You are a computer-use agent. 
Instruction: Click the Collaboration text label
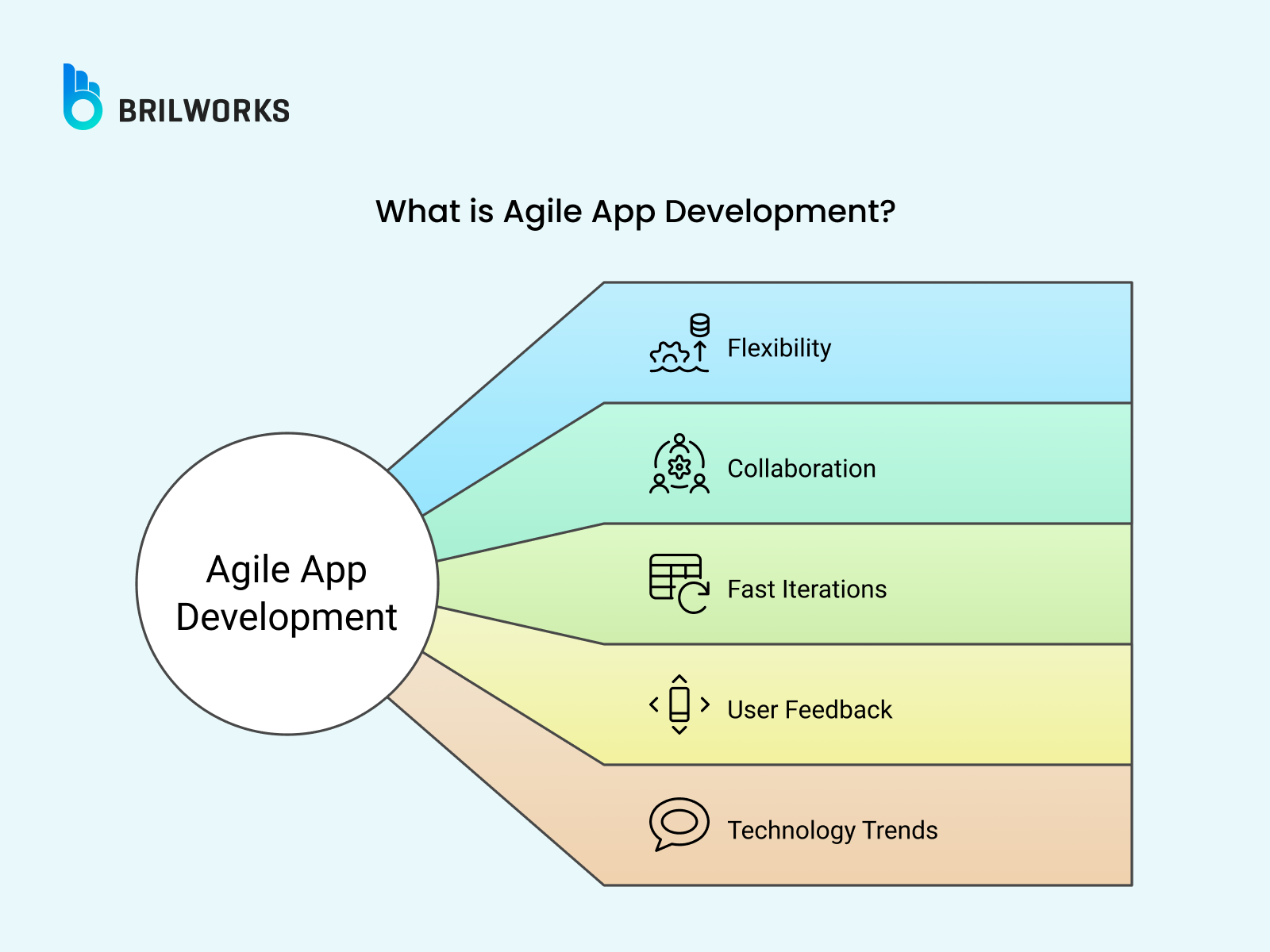(x=802, y=468)
